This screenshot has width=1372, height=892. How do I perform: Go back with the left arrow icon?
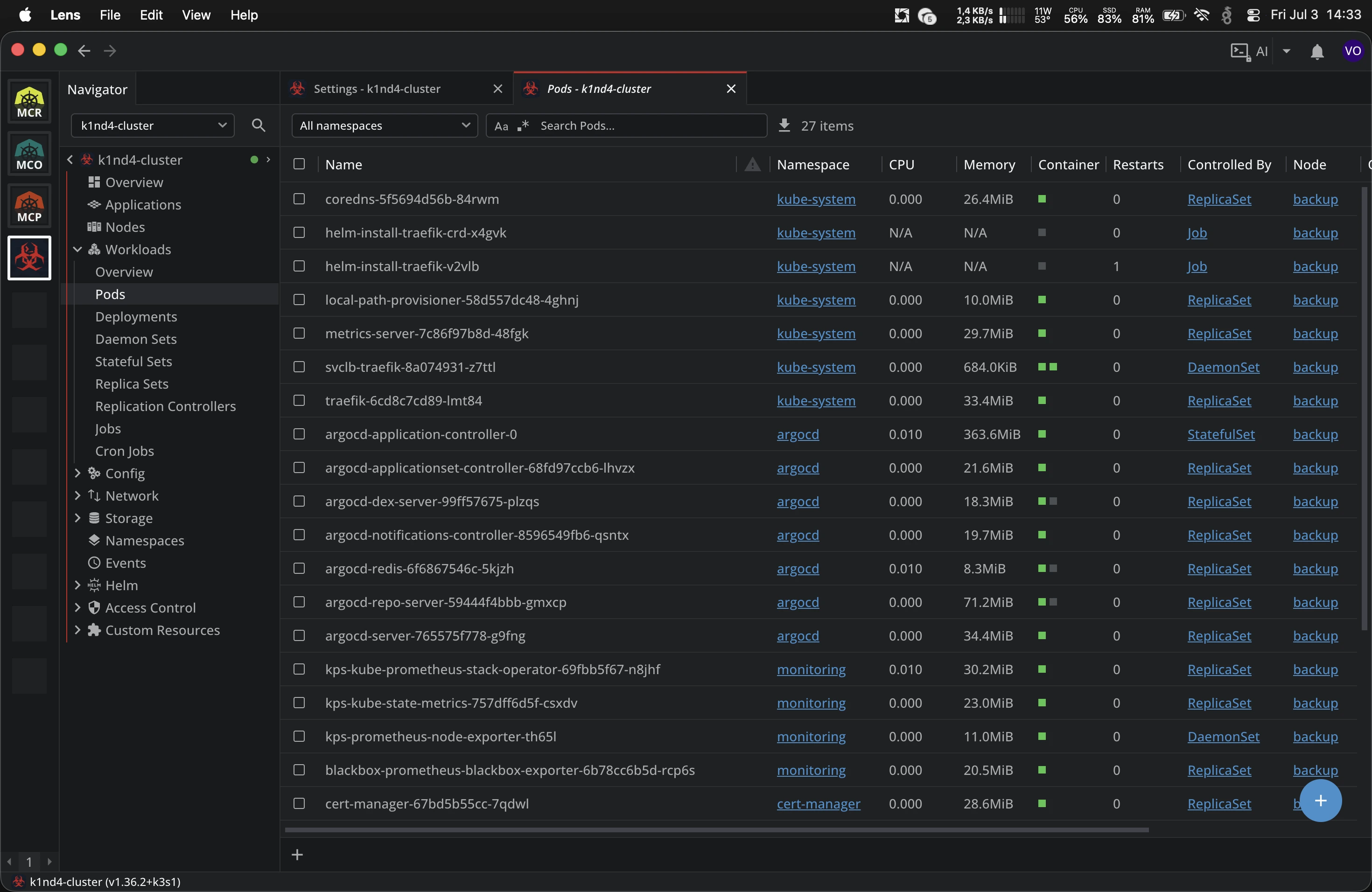coord(84,51)
